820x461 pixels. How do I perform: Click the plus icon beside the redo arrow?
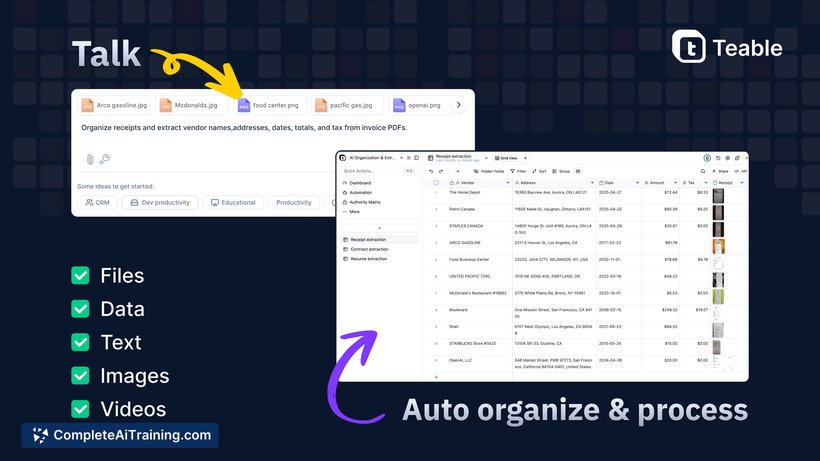tap(458, 171)
